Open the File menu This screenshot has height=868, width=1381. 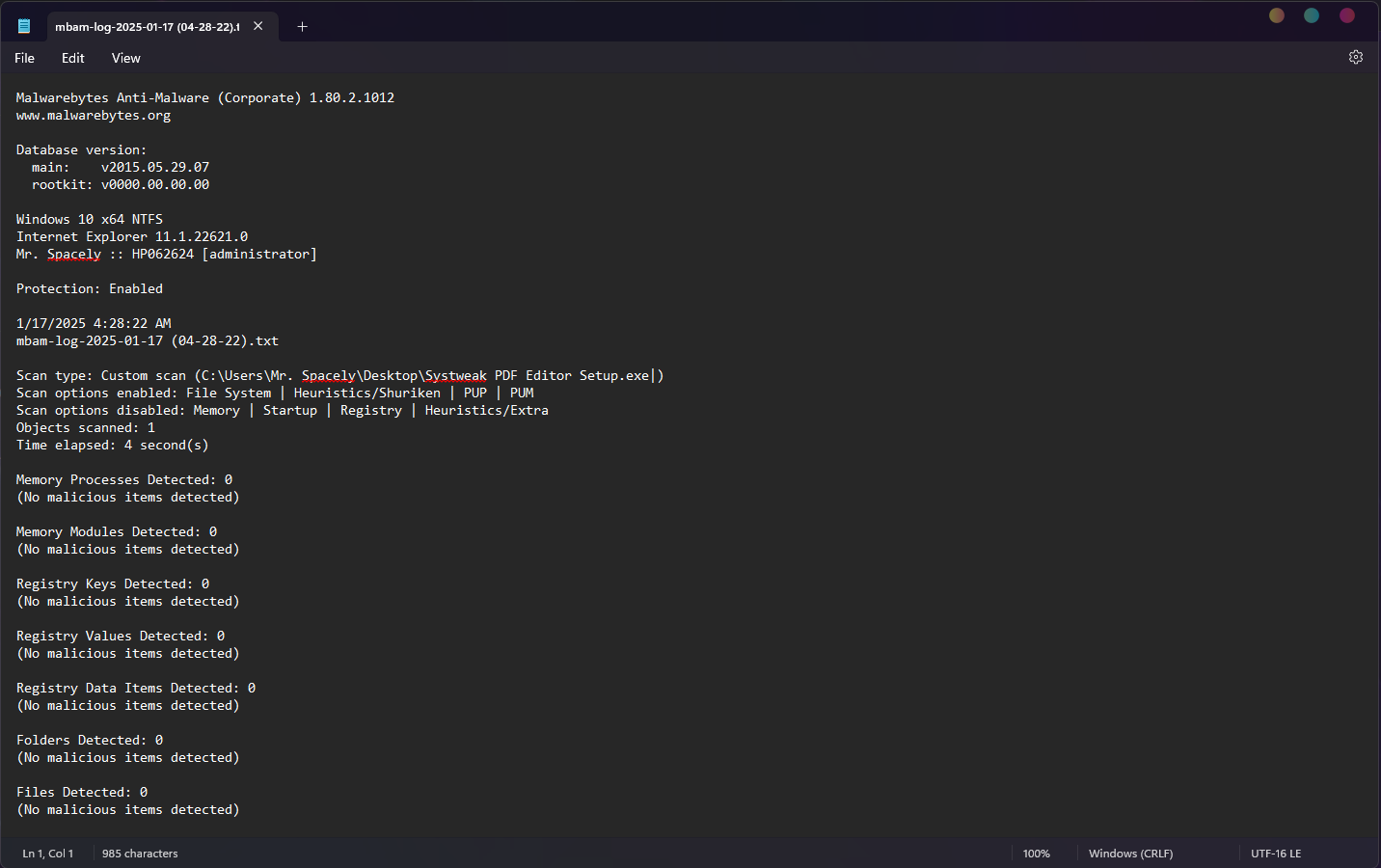pyautogui.click(x=24, y=58)
